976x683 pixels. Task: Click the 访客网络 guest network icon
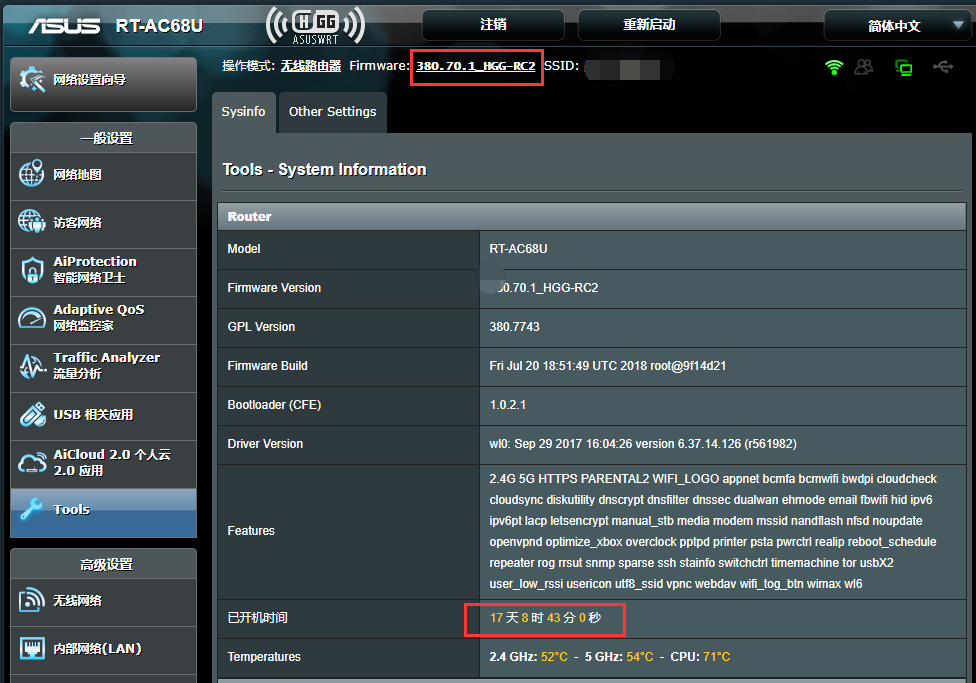coord(31,222)
